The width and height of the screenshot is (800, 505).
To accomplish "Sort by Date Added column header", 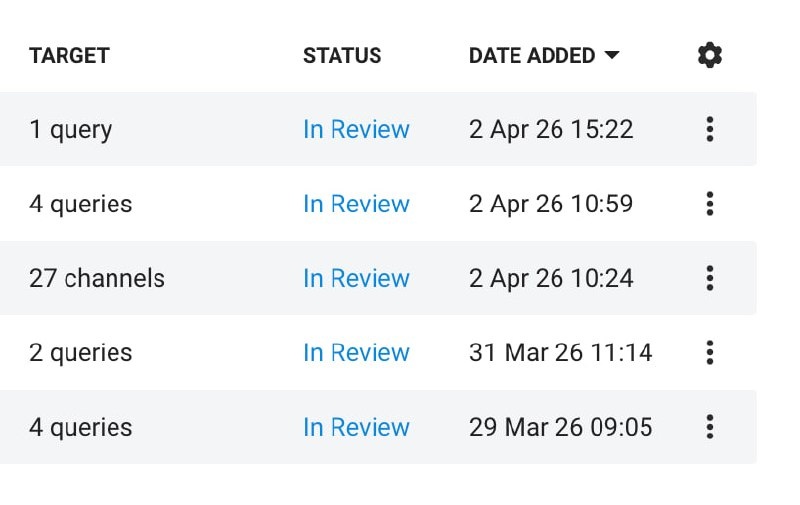I will [x=532, y=56].
